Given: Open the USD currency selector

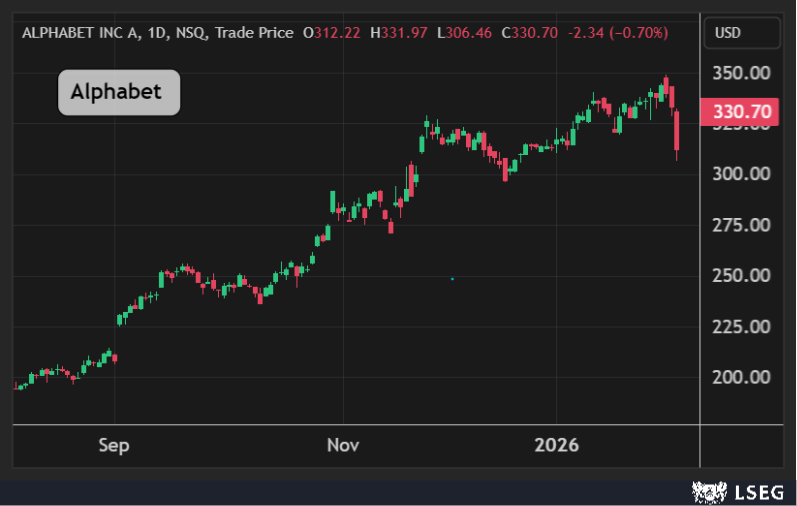Looking at the screenshot, I should pos(727,33).
